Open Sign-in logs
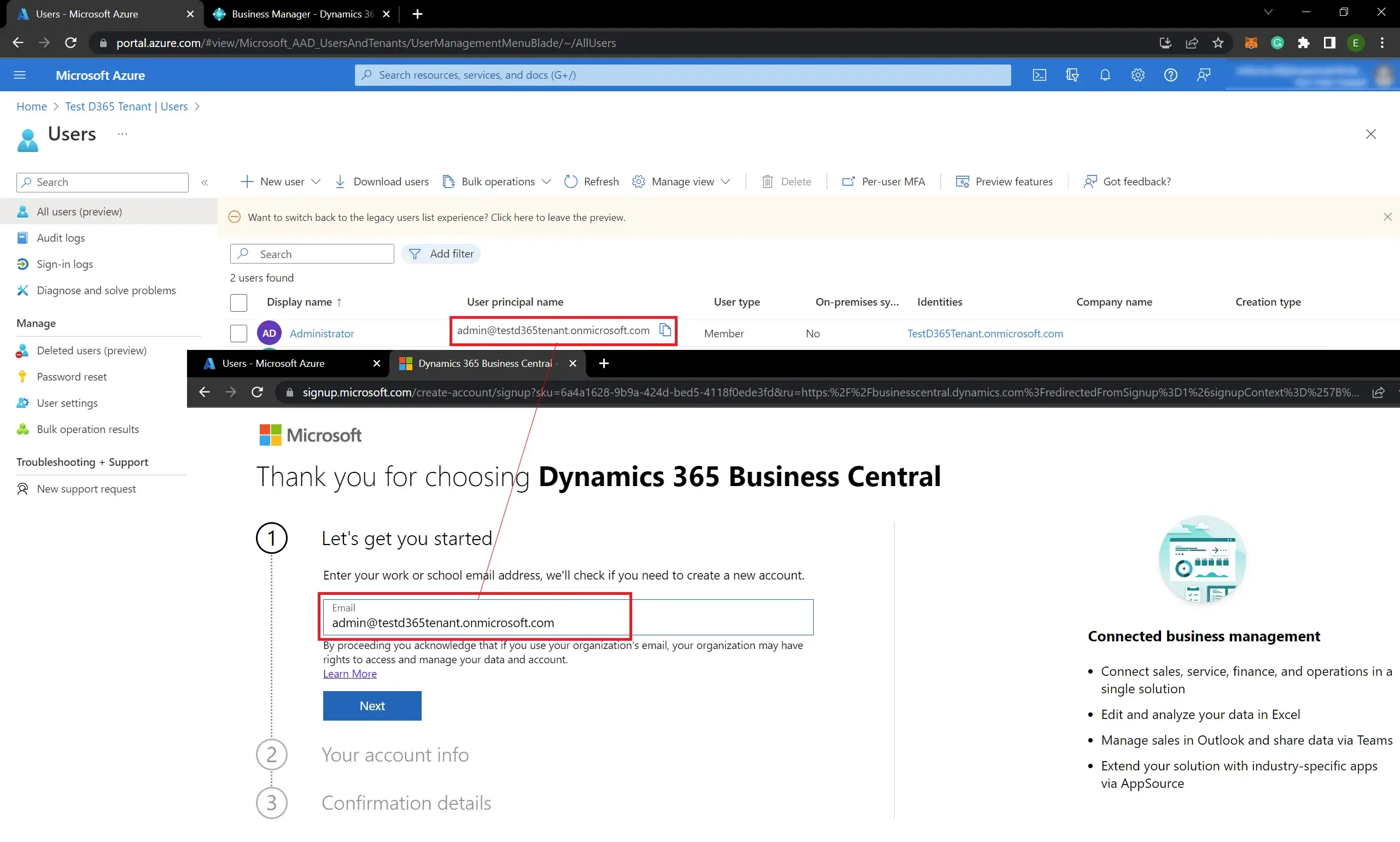Screen dimensions: 1400x842 (65, 264)
